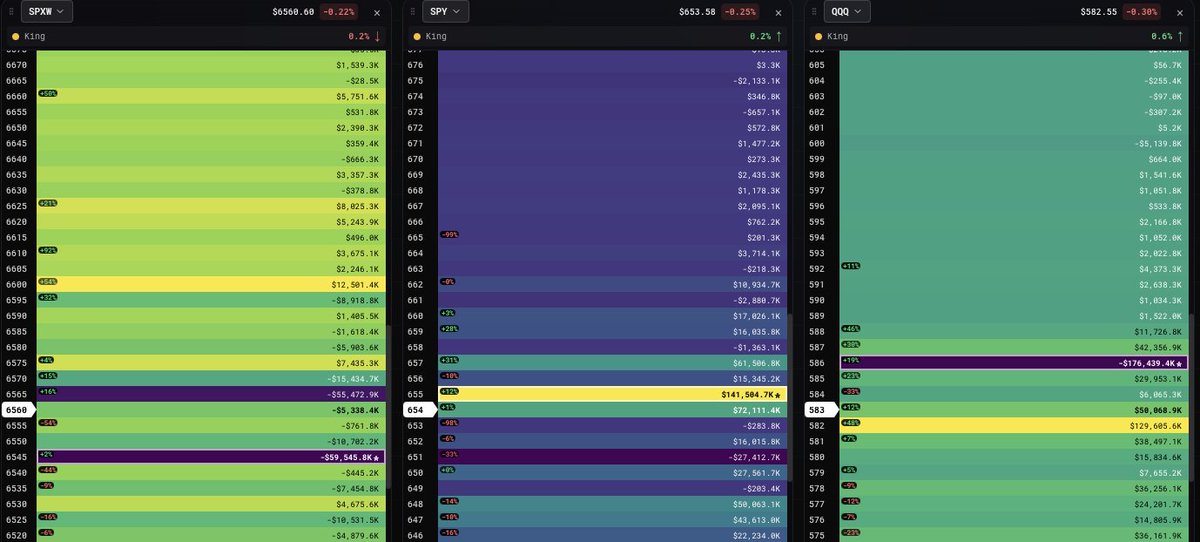Click the green up arrow beside SPY 0.2%
The image size is (1200, 542).
point(780,36)
